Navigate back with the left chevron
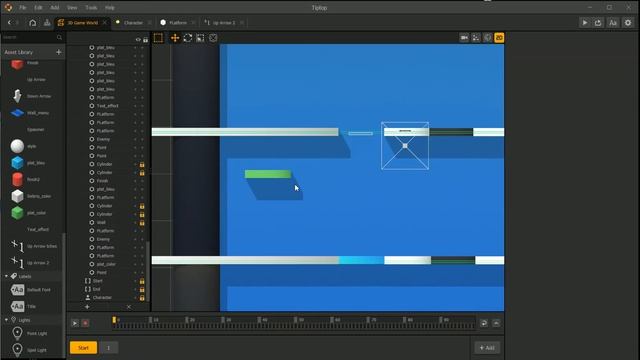 click(9, 23)
